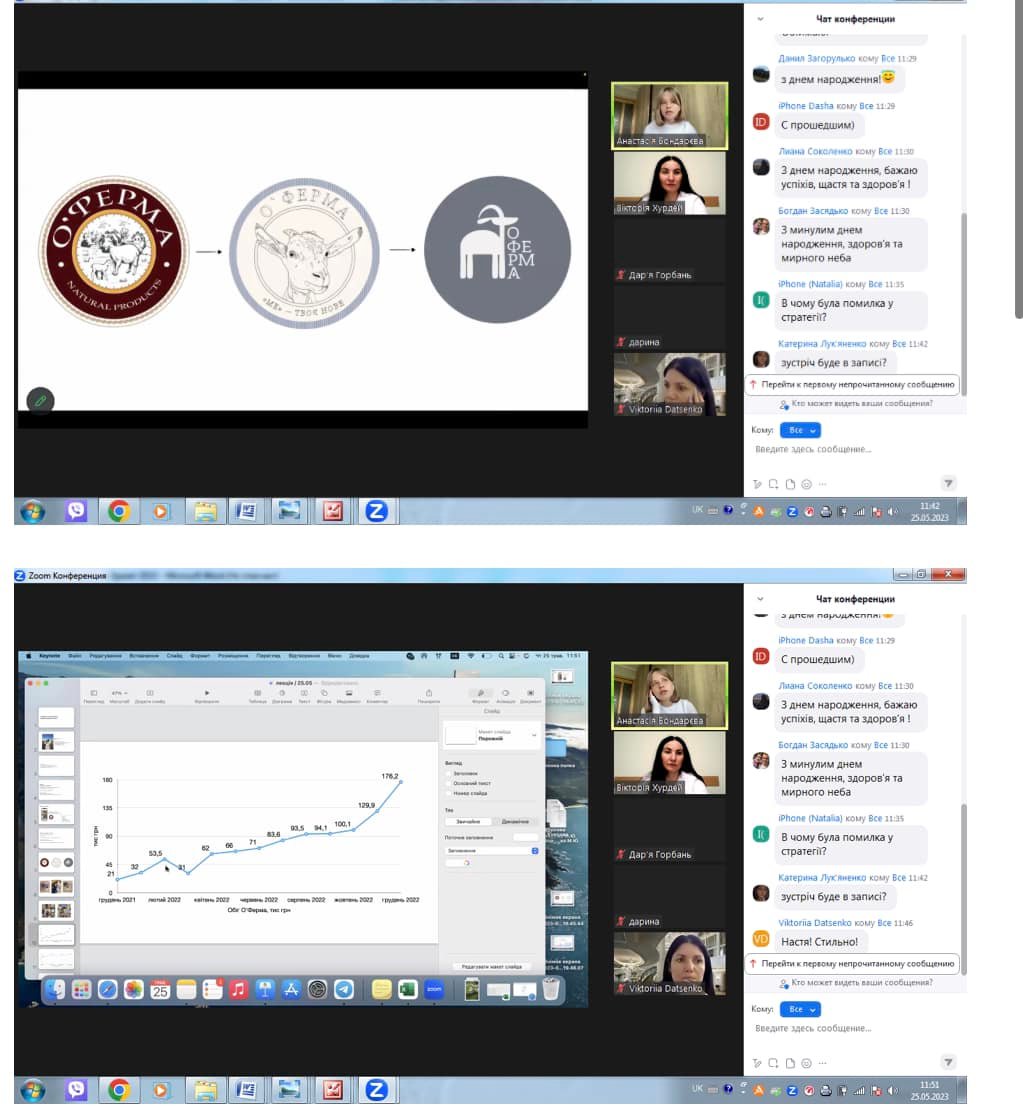This screenshot has height=1111, width=1023.
Task: Open the Trash in the Mac dock
Action: tap(550, 989)
